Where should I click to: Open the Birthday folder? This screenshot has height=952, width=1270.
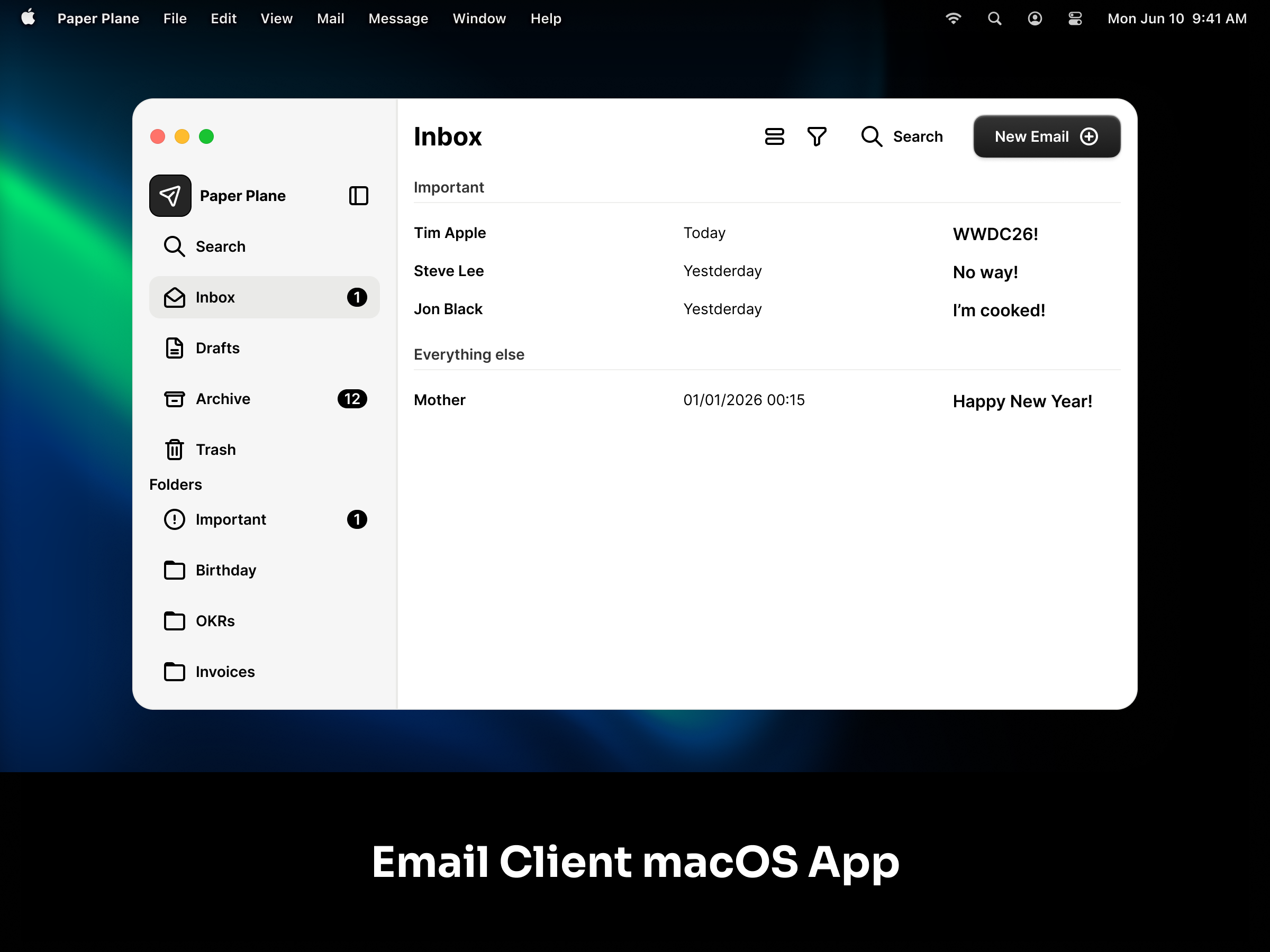[x=175, y=570]
